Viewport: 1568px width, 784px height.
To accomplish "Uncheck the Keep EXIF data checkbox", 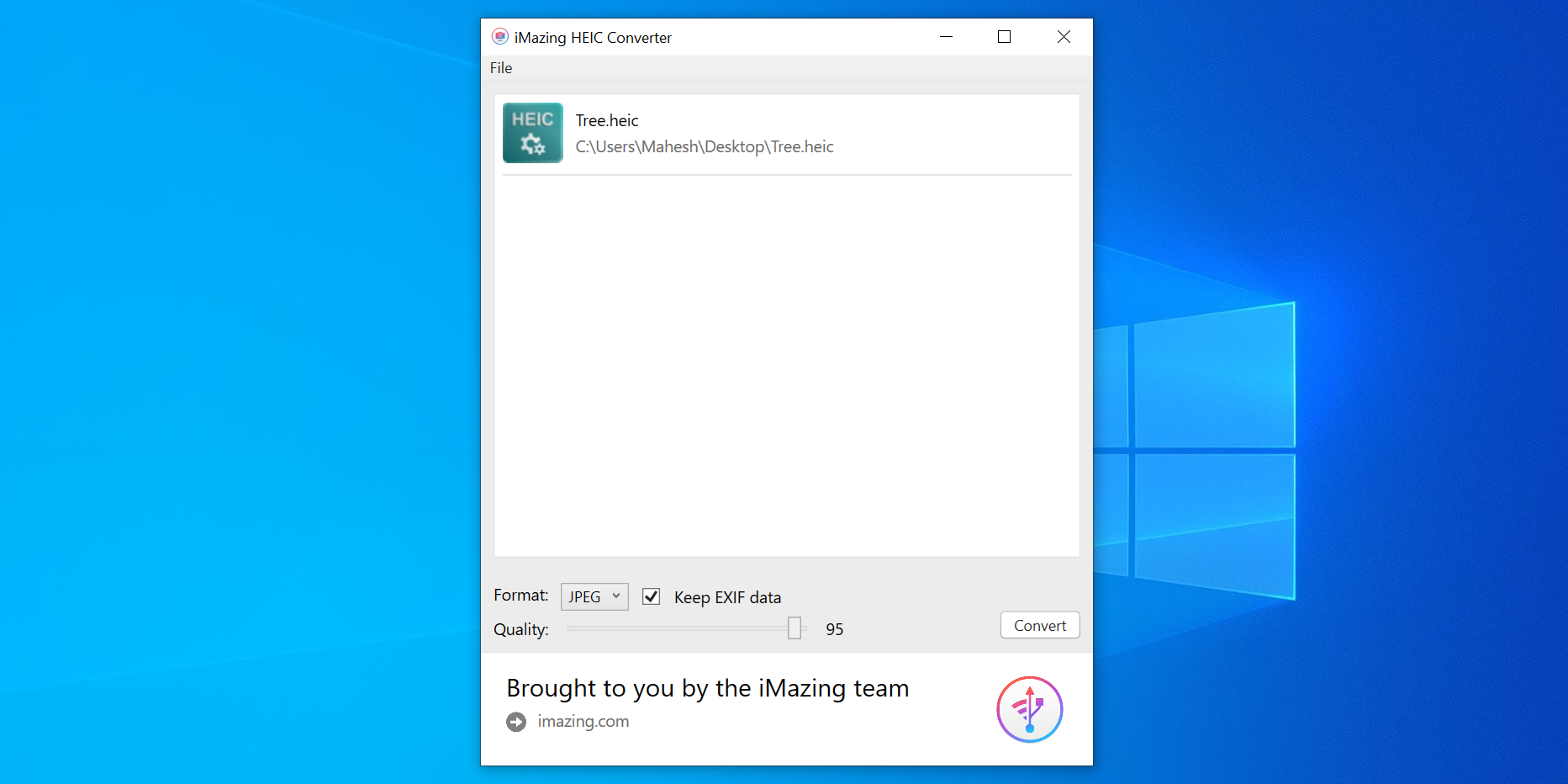I will (x=651, y=596).
